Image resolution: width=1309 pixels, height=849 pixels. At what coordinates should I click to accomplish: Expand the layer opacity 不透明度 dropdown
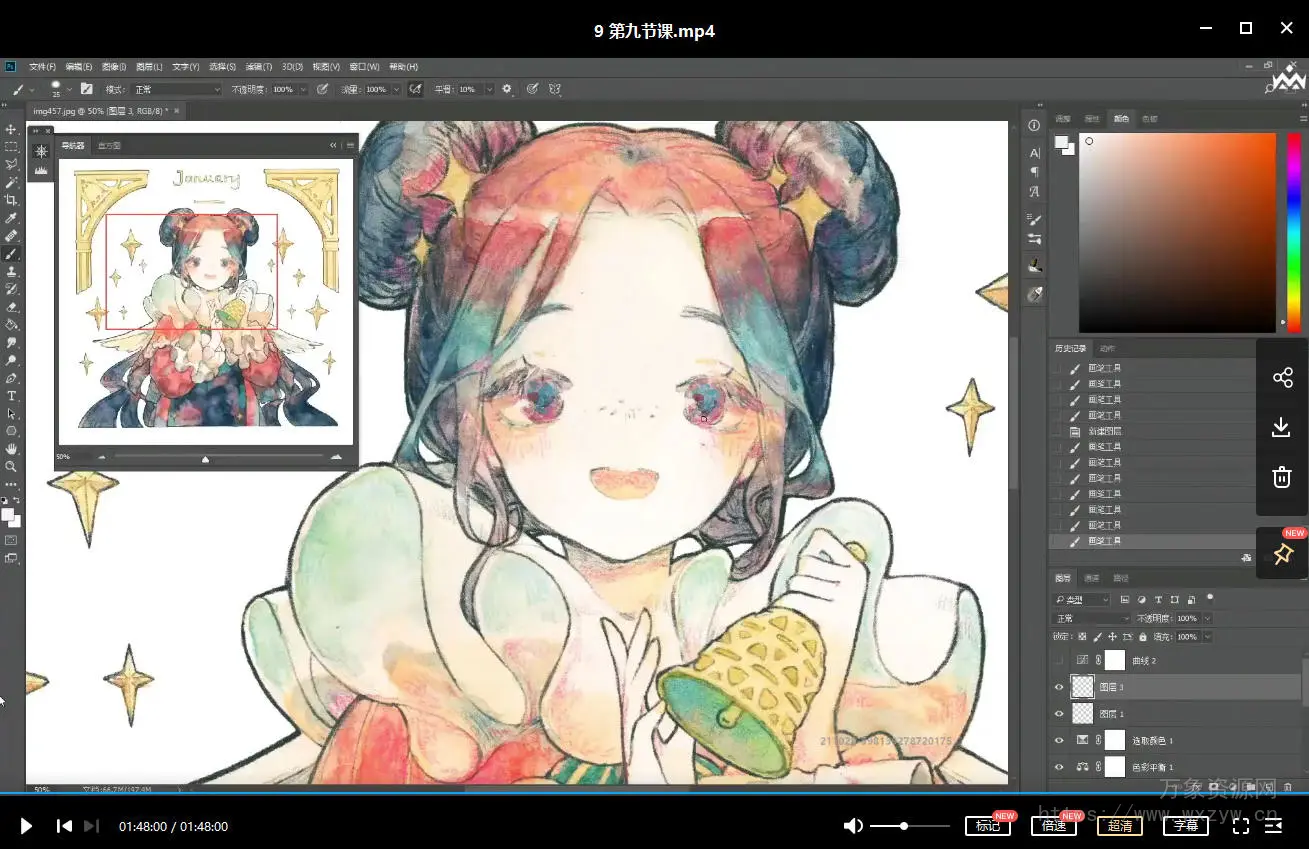click(1207, 619)
